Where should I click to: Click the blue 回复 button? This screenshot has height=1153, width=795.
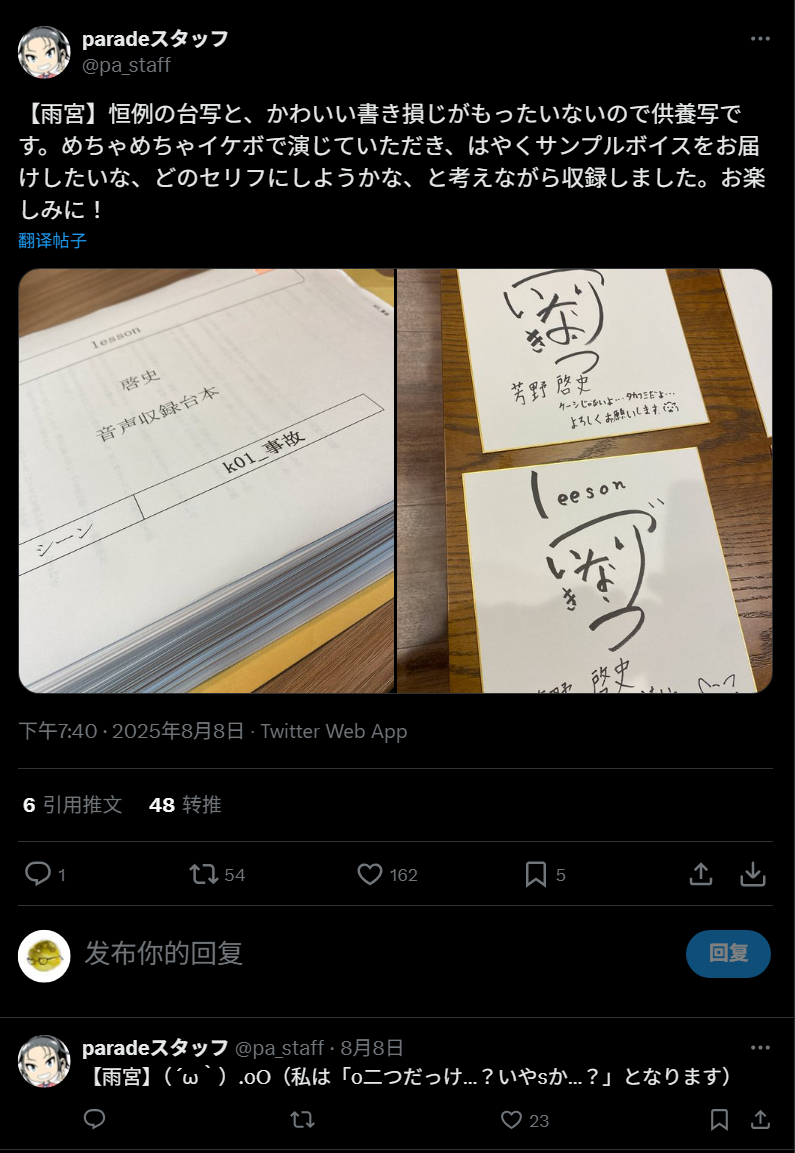(x=728, y=954)
